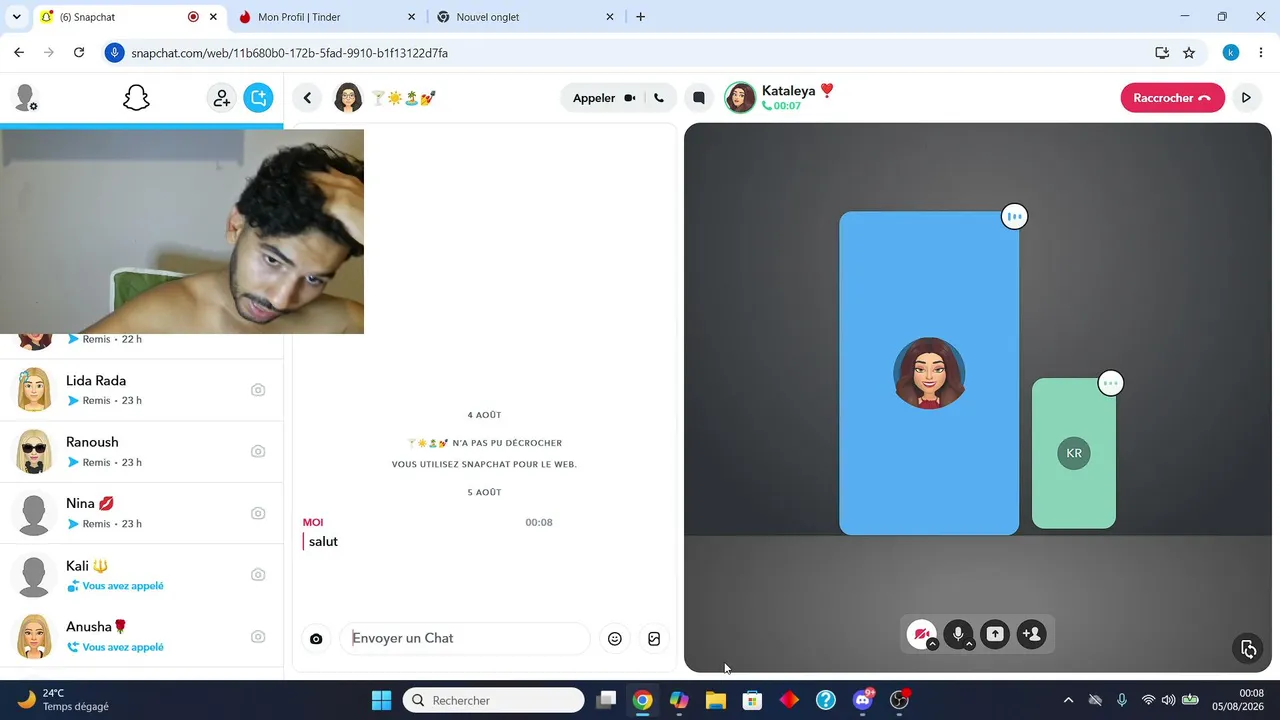This screenshot has width=1280, height=720.
Task: Click the Appeler call label
Action: pyautogui.click(x=594, y=98)
